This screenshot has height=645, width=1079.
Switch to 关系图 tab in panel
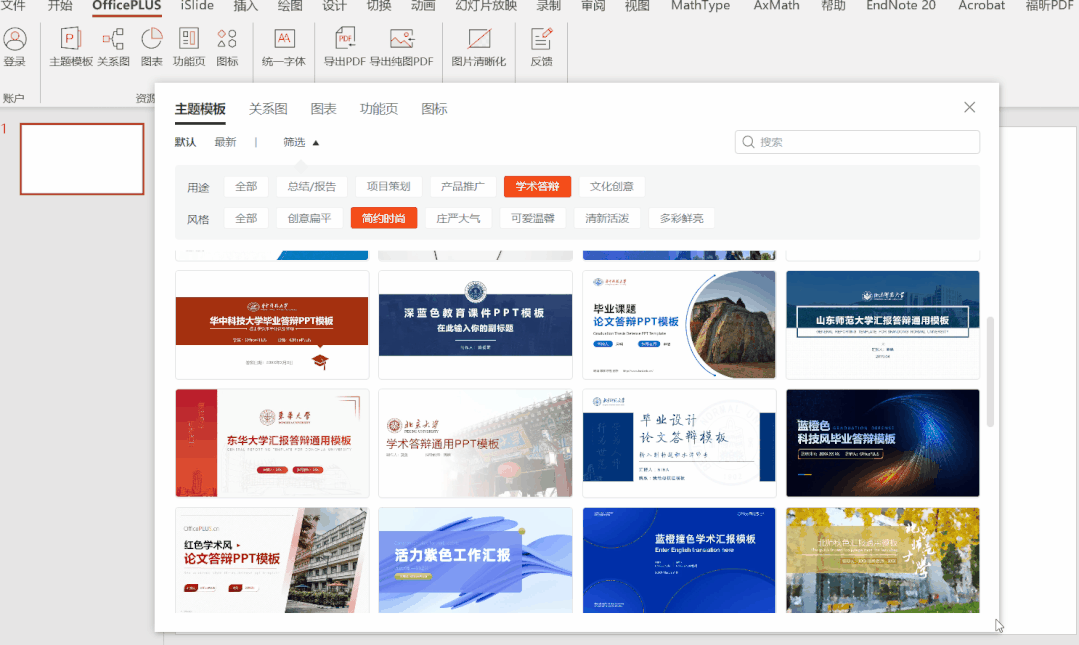pos(268,109)
